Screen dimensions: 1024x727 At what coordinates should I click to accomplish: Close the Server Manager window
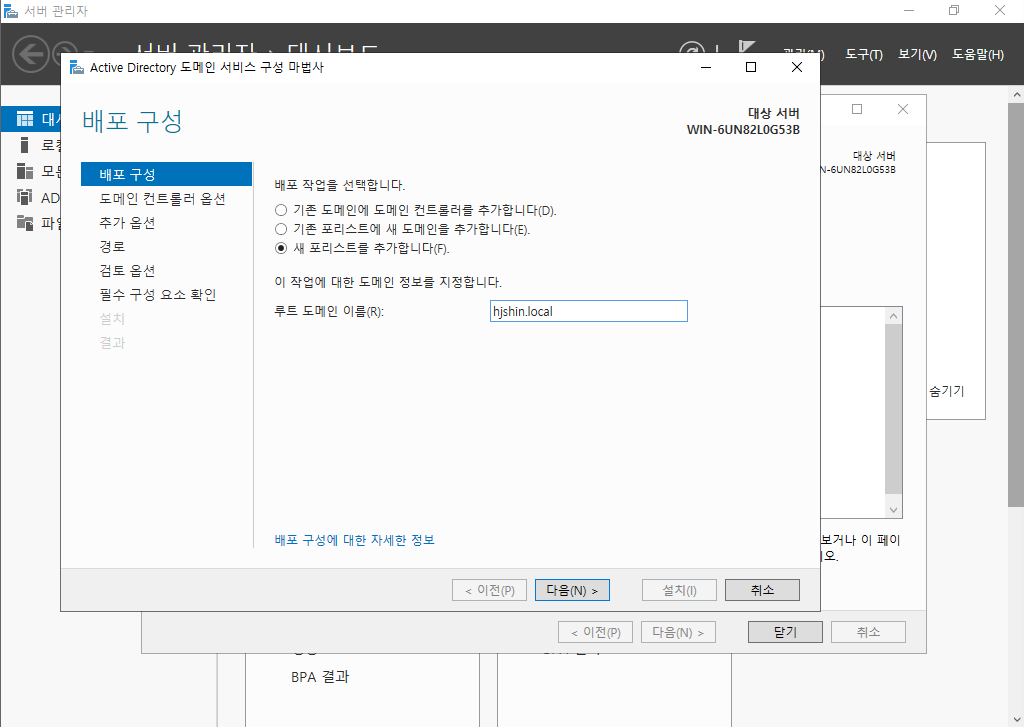pyautogui.click(x=1000, y=10)
